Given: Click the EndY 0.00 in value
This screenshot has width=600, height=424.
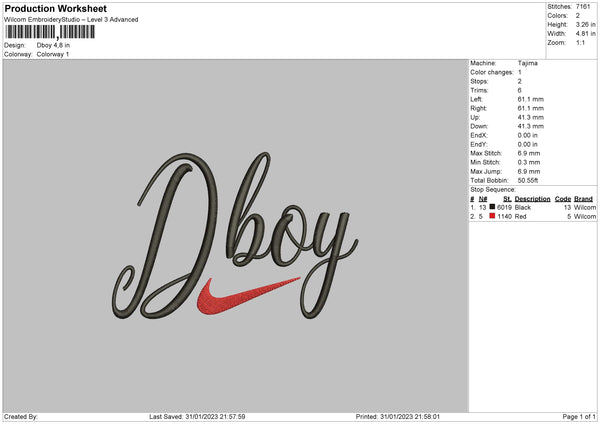Looking at the screenshot, I should pos(527,145).
